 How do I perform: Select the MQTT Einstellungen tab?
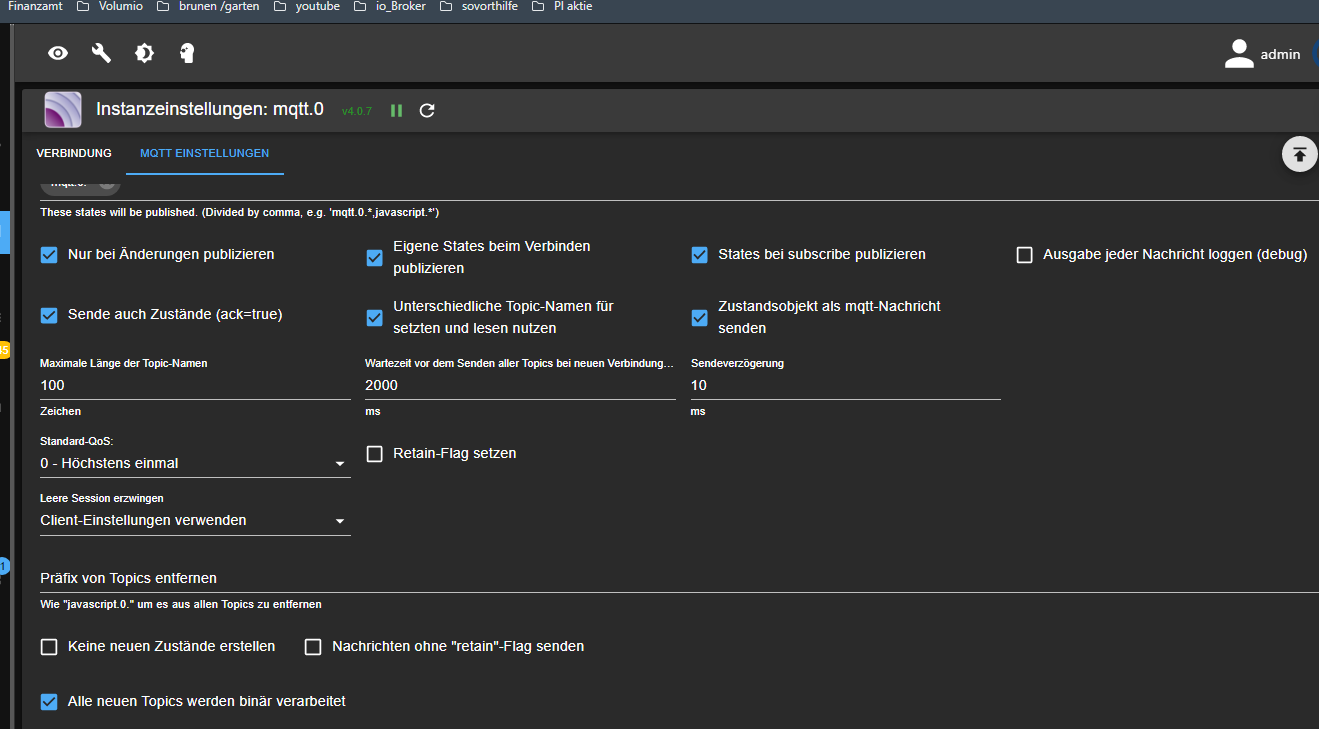tap(205, 153)
